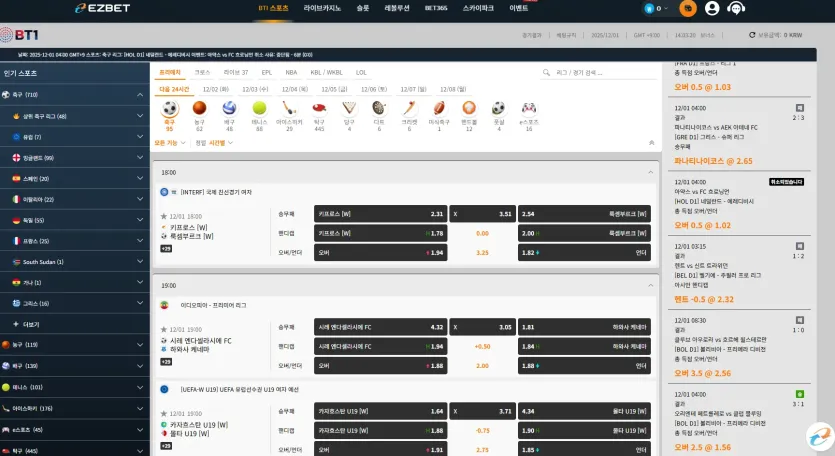
Task: Select the basketball sport icon
Action: tap(199, 108)
